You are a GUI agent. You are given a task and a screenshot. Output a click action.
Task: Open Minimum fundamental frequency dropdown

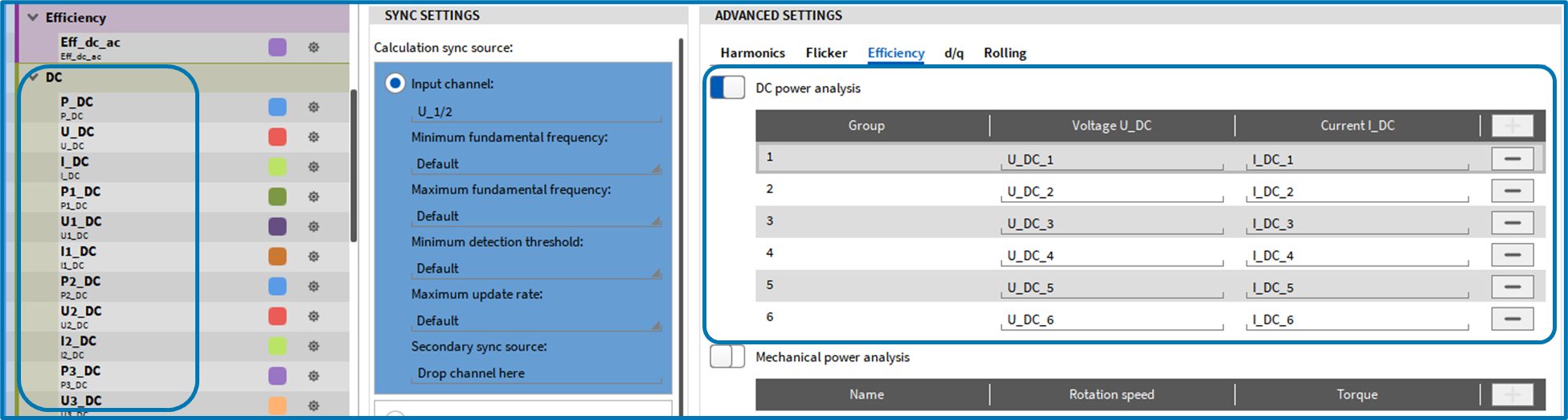(x=536, y=164)
